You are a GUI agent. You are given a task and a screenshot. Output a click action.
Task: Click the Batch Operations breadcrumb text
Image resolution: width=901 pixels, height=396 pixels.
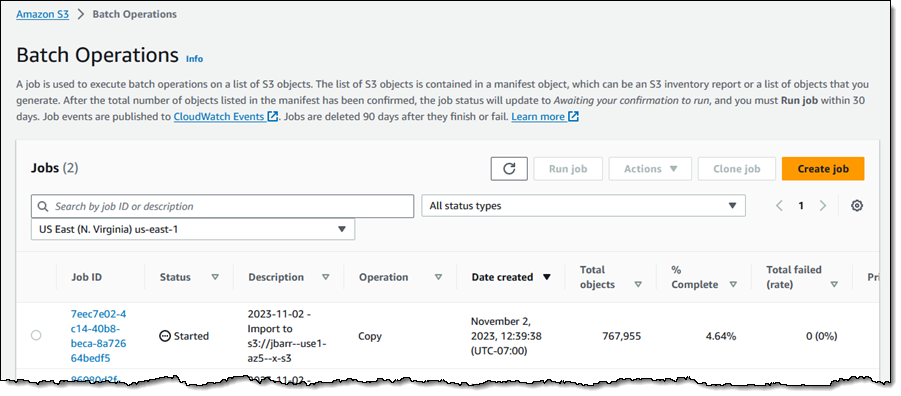(134, 14)
